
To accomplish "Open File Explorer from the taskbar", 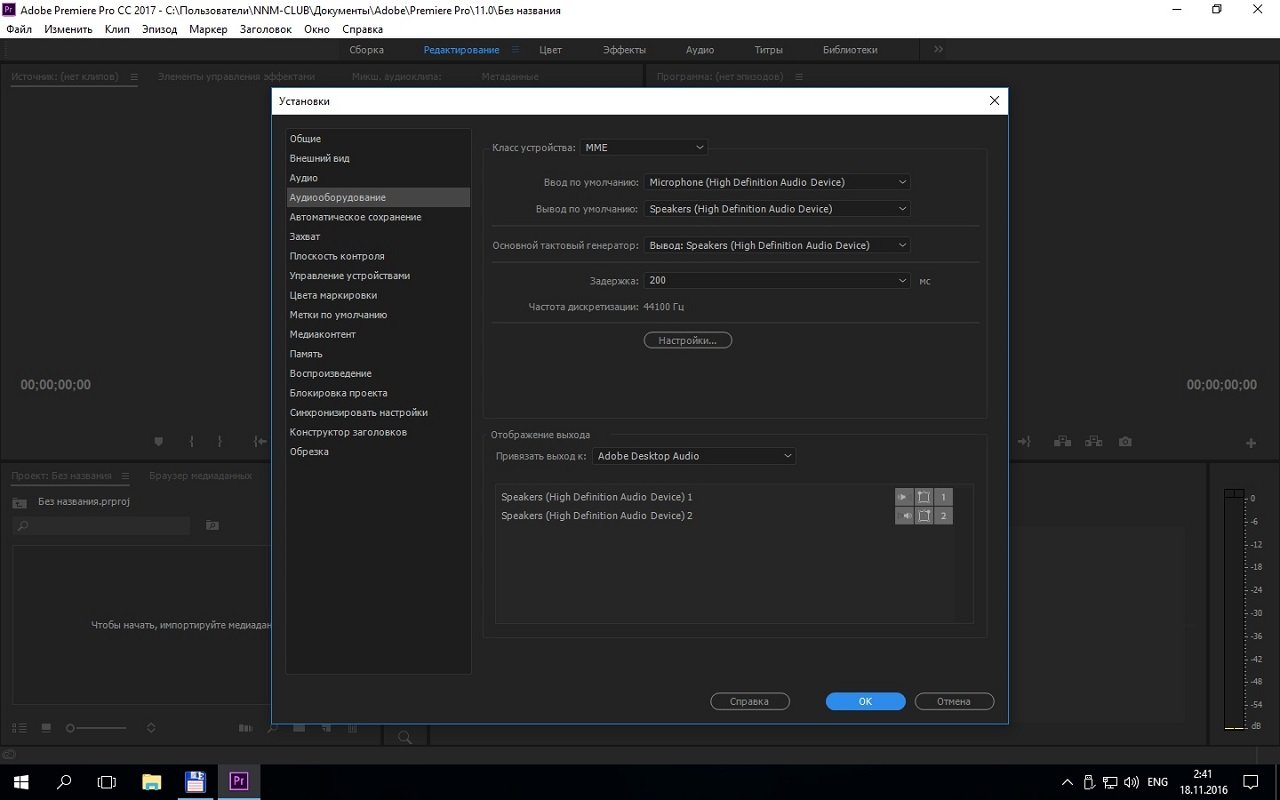I will tap(151, 781).
